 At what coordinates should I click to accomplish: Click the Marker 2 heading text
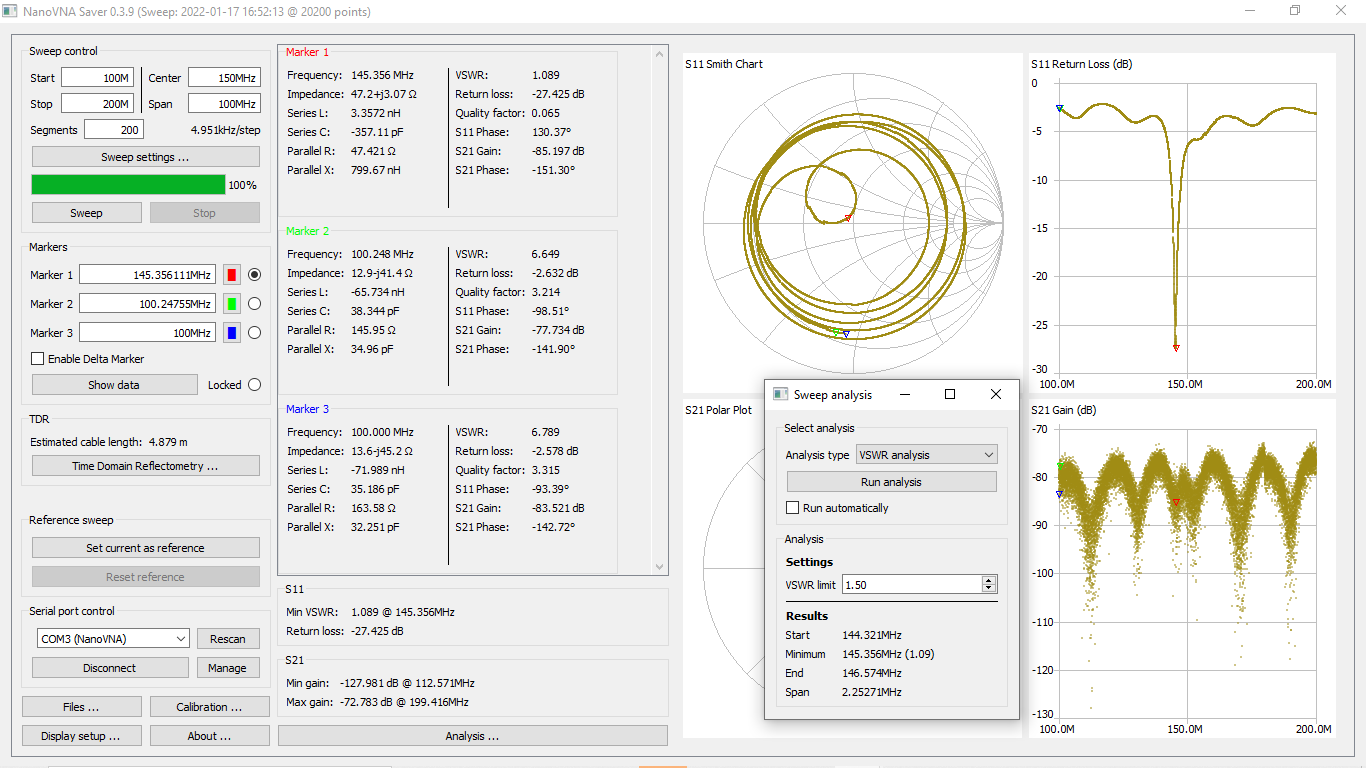tap(307, 231)
